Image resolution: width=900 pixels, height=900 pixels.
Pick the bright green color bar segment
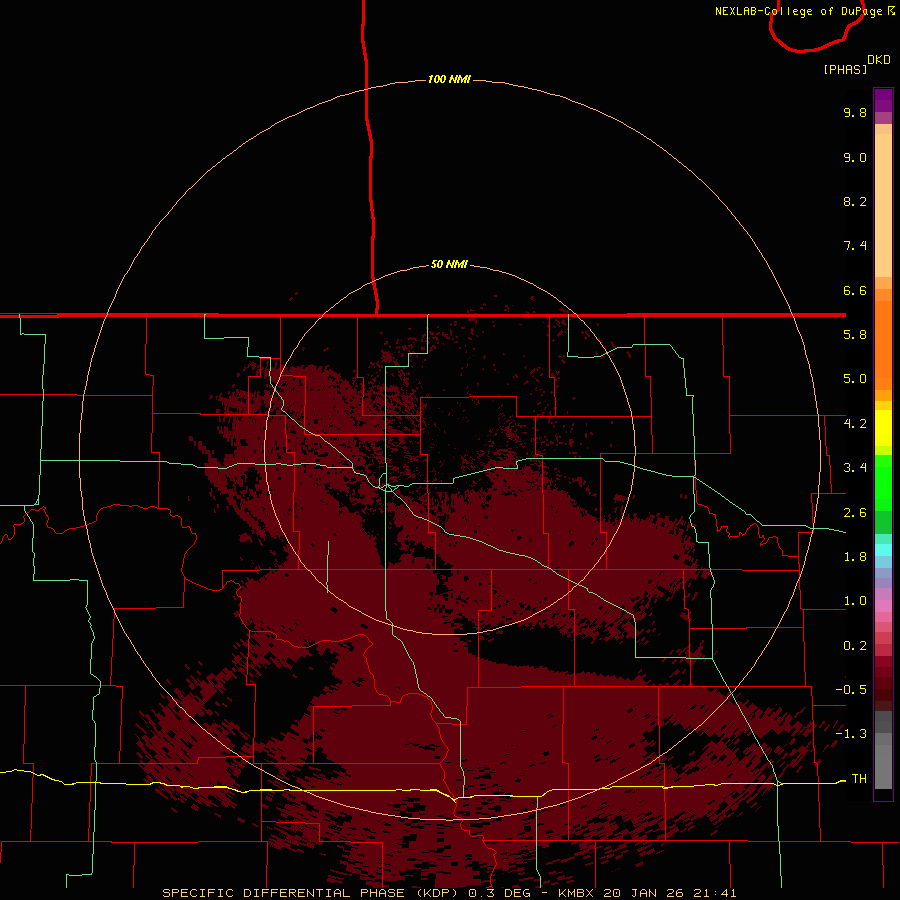pyautogui.click(x=883, y=483)
